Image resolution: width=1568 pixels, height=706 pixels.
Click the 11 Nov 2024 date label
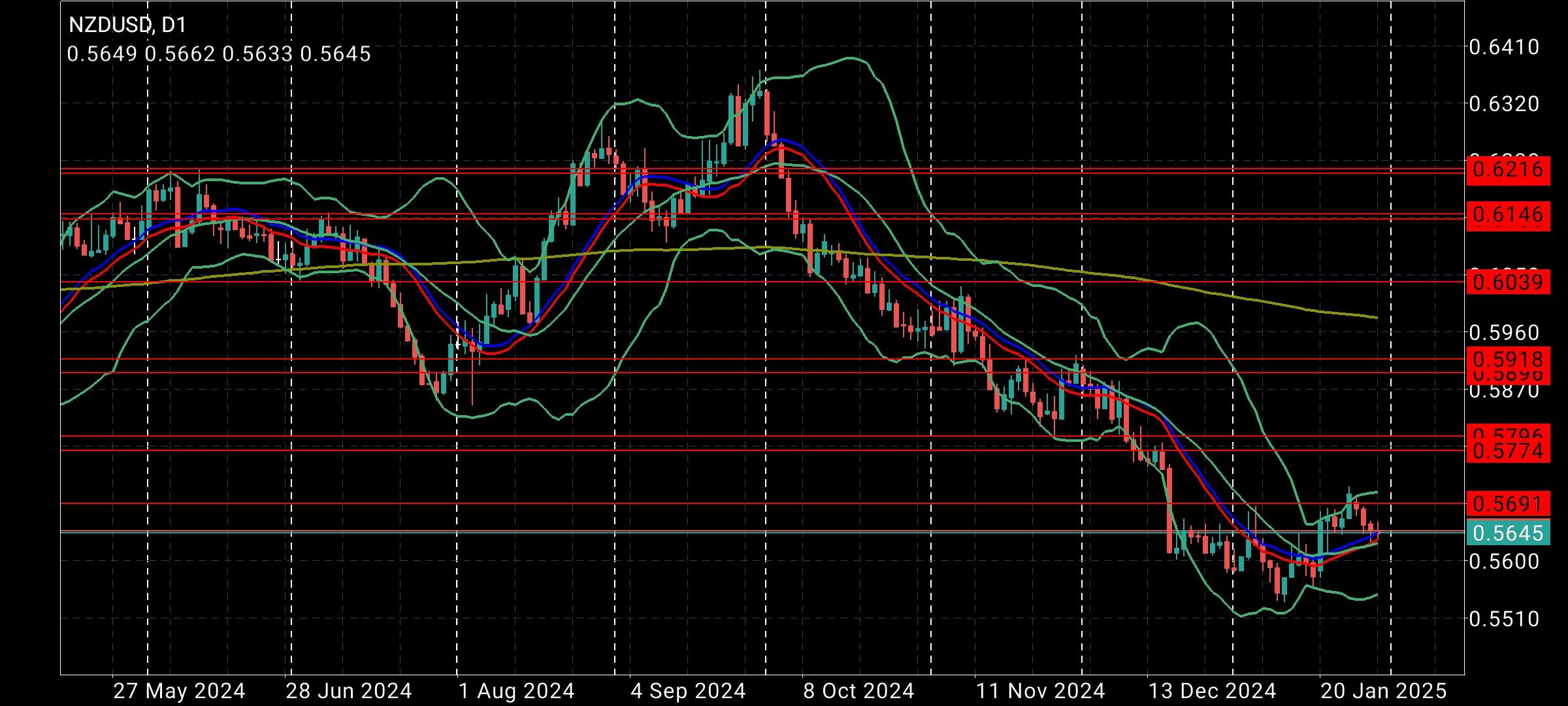tap(1040, 691)
